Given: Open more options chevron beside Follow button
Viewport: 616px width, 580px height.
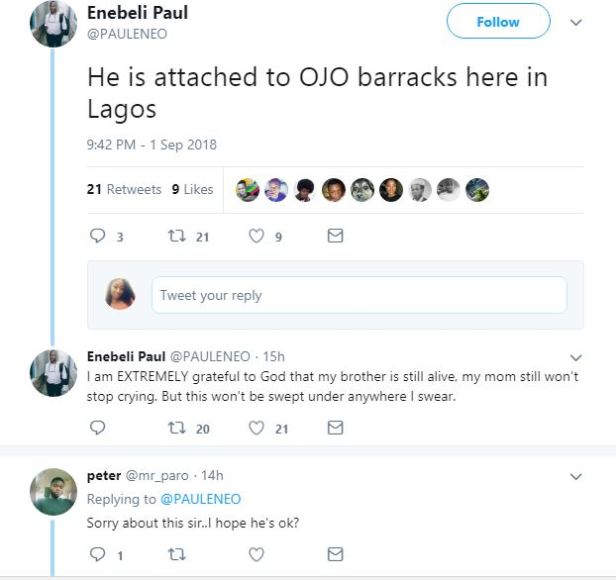Looking at the screenshot, I should pyautogui.click(x=575, y=21).
